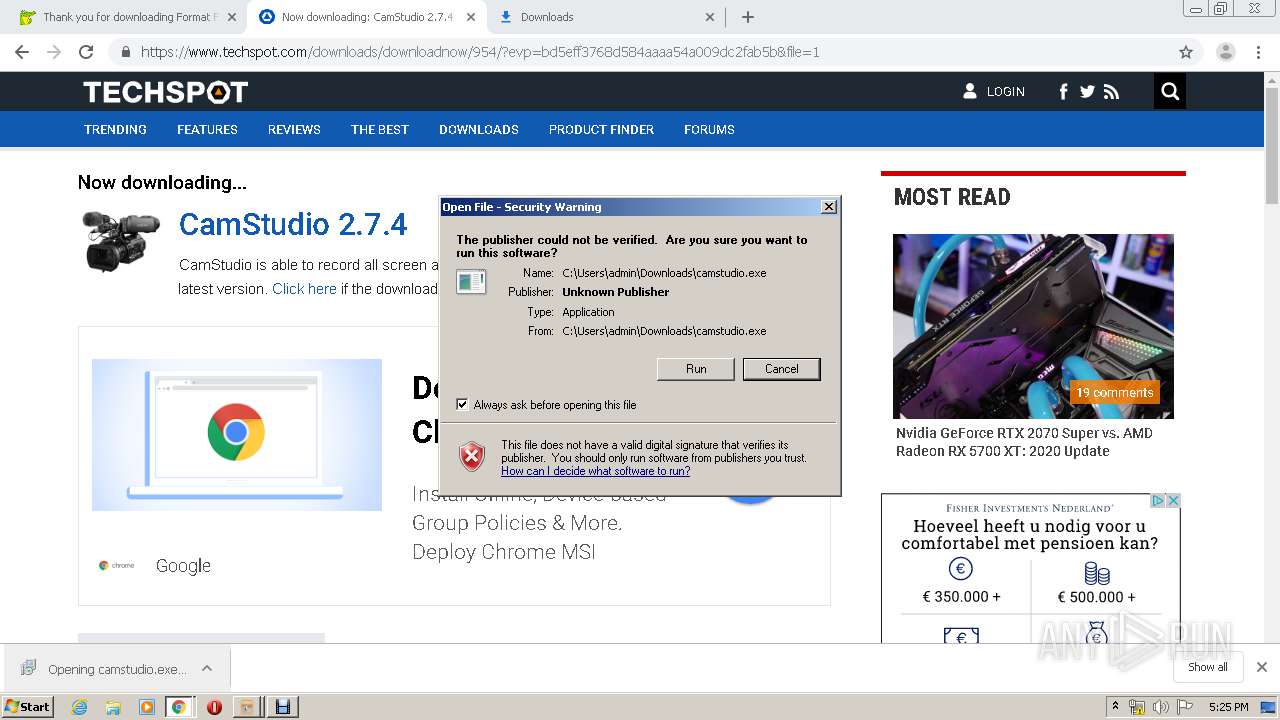Image resolution: width=1280 pixels, height=720 pixels.
Task: Click the shield icon in security warning
Action: tap(472, 457)
